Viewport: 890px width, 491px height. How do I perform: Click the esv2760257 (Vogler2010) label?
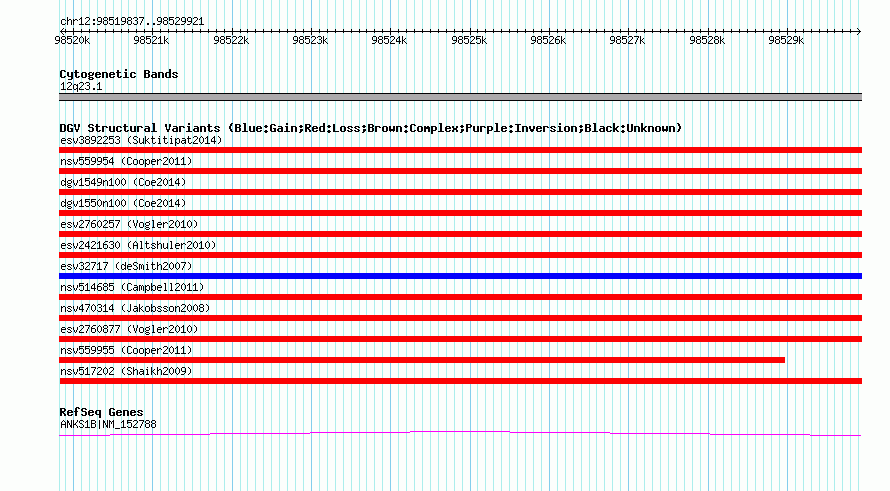[x=129, y=224]
